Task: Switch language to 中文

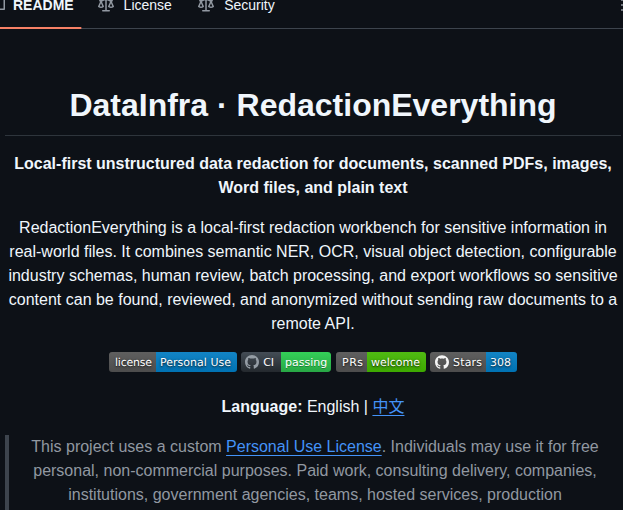Action: [388, 406]
